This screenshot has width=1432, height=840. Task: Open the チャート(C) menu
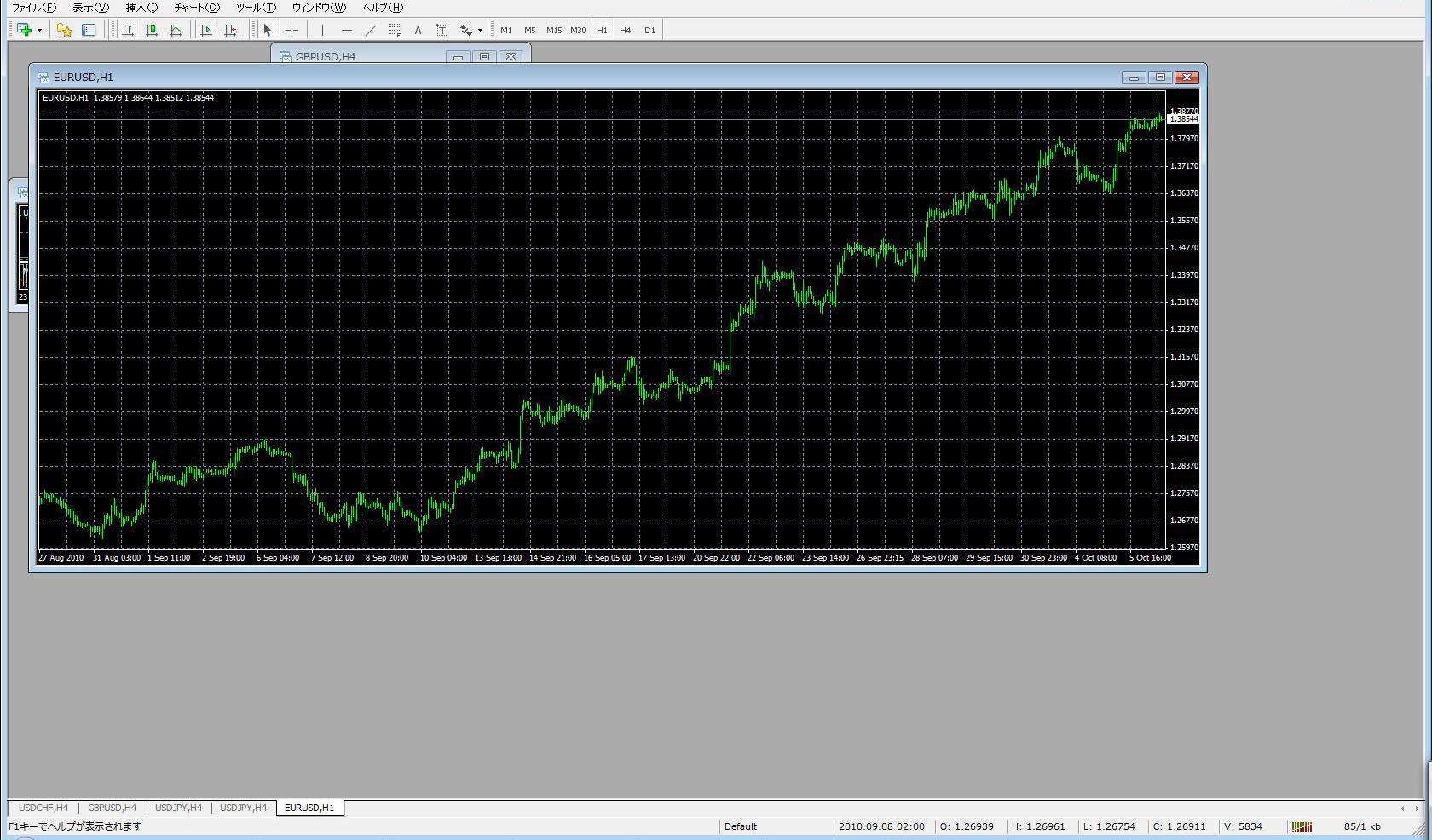tap(196, 8)
